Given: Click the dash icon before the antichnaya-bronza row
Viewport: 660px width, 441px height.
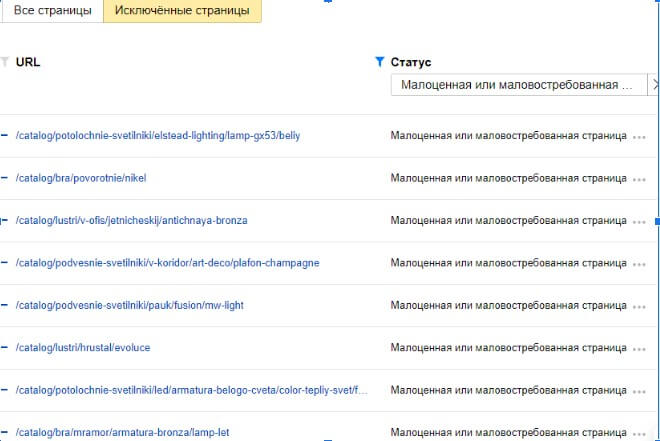Looking at the screenshot, I should click(4, 220).
